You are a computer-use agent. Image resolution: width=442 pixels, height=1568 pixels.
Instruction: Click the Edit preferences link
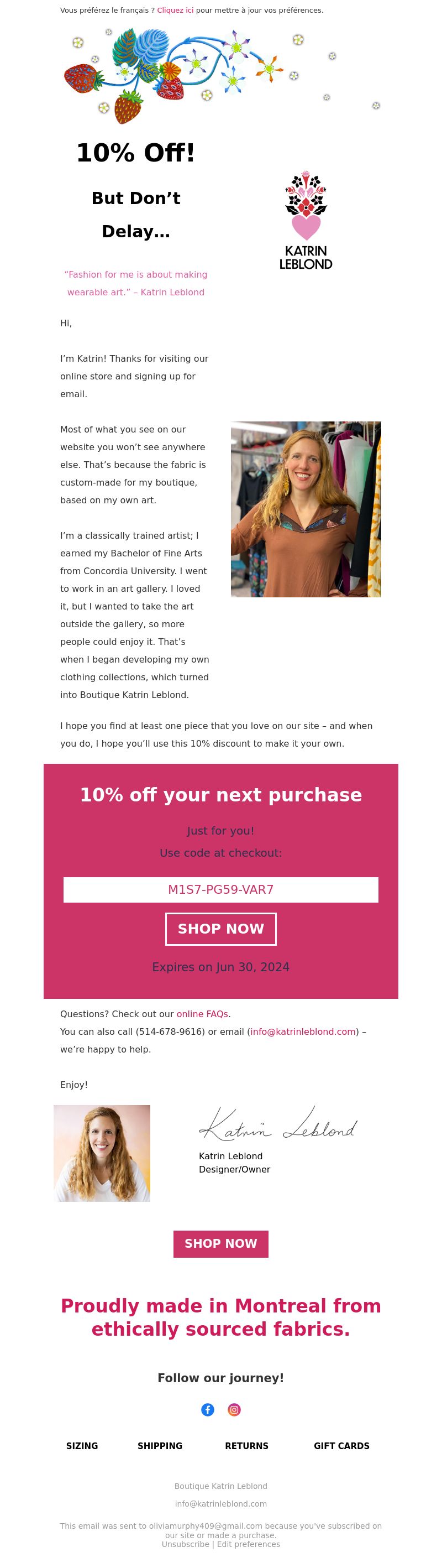tap(249, 1544)
